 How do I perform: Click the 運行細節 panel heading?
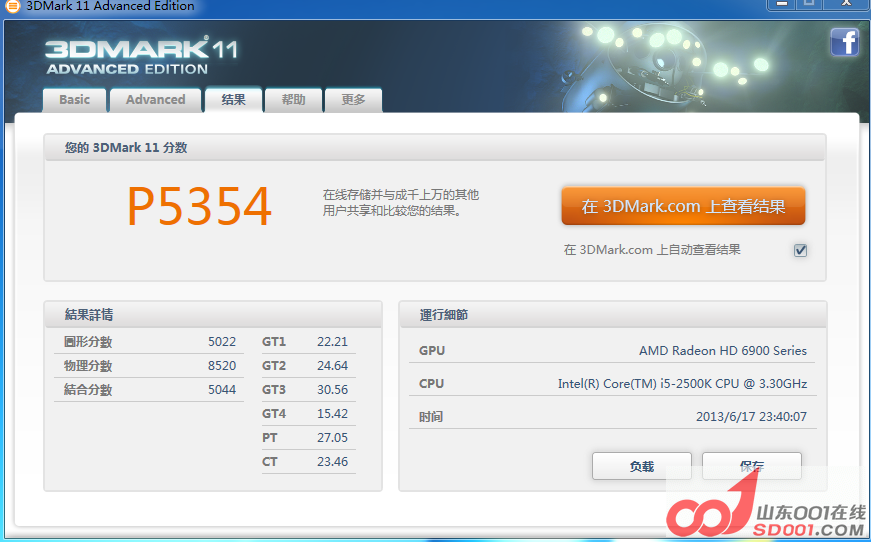click(x=443, y=315)
